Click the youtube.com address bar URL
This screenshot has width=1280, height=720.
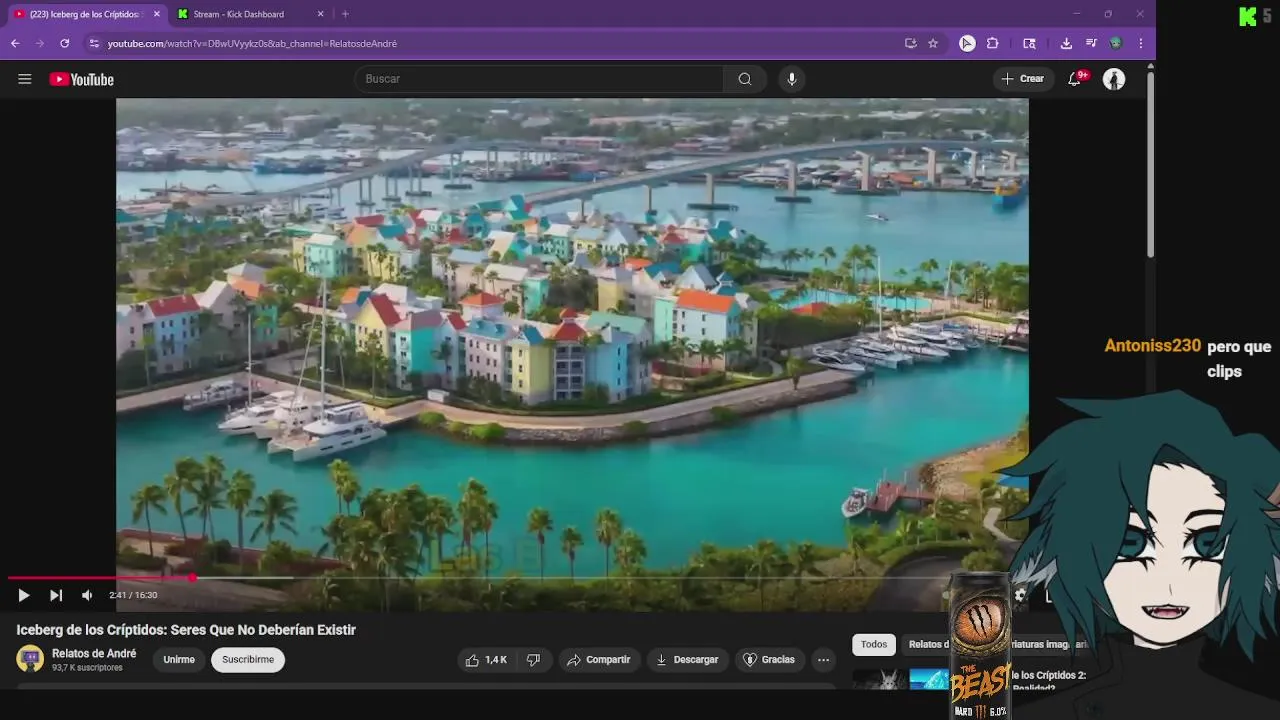pos(252,44)
